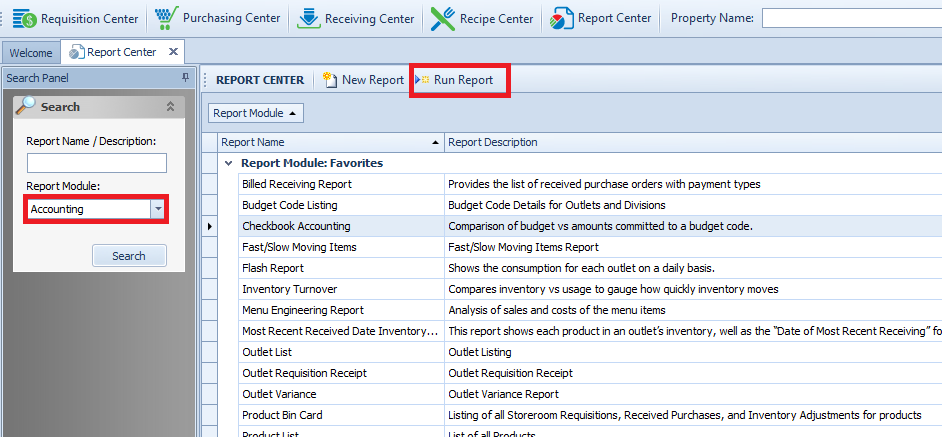The width and height of the screenshot is (945, 437).
Task: Switch to the Welcome tab
Action: [31, 52]
